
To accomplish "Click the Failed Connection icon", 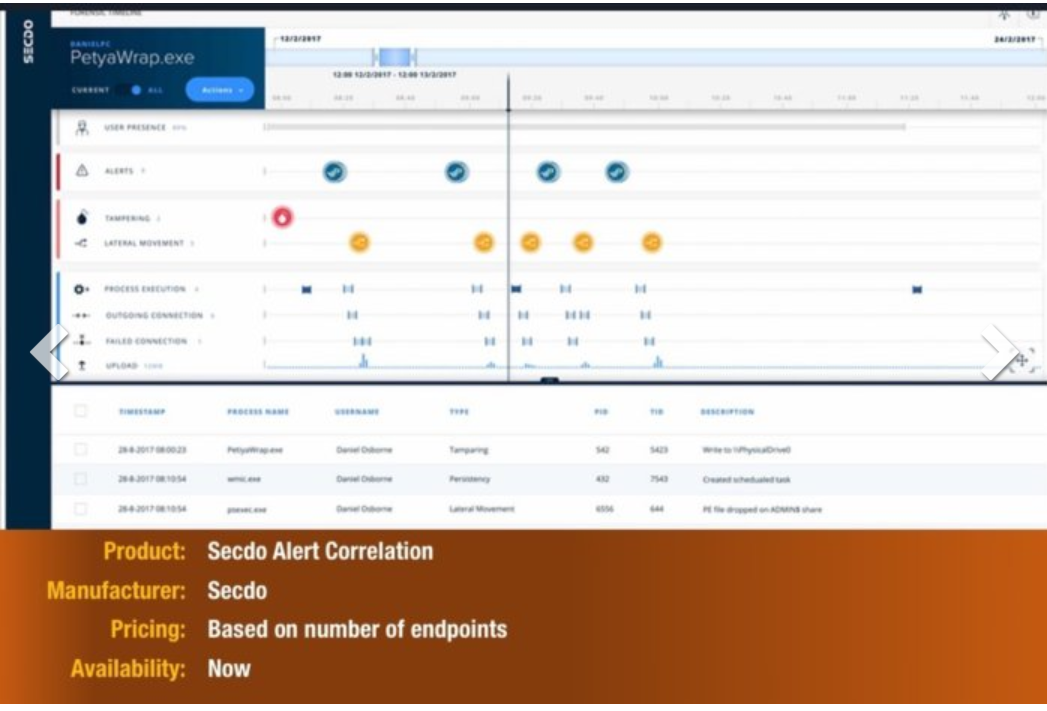I will coord(81,340).
